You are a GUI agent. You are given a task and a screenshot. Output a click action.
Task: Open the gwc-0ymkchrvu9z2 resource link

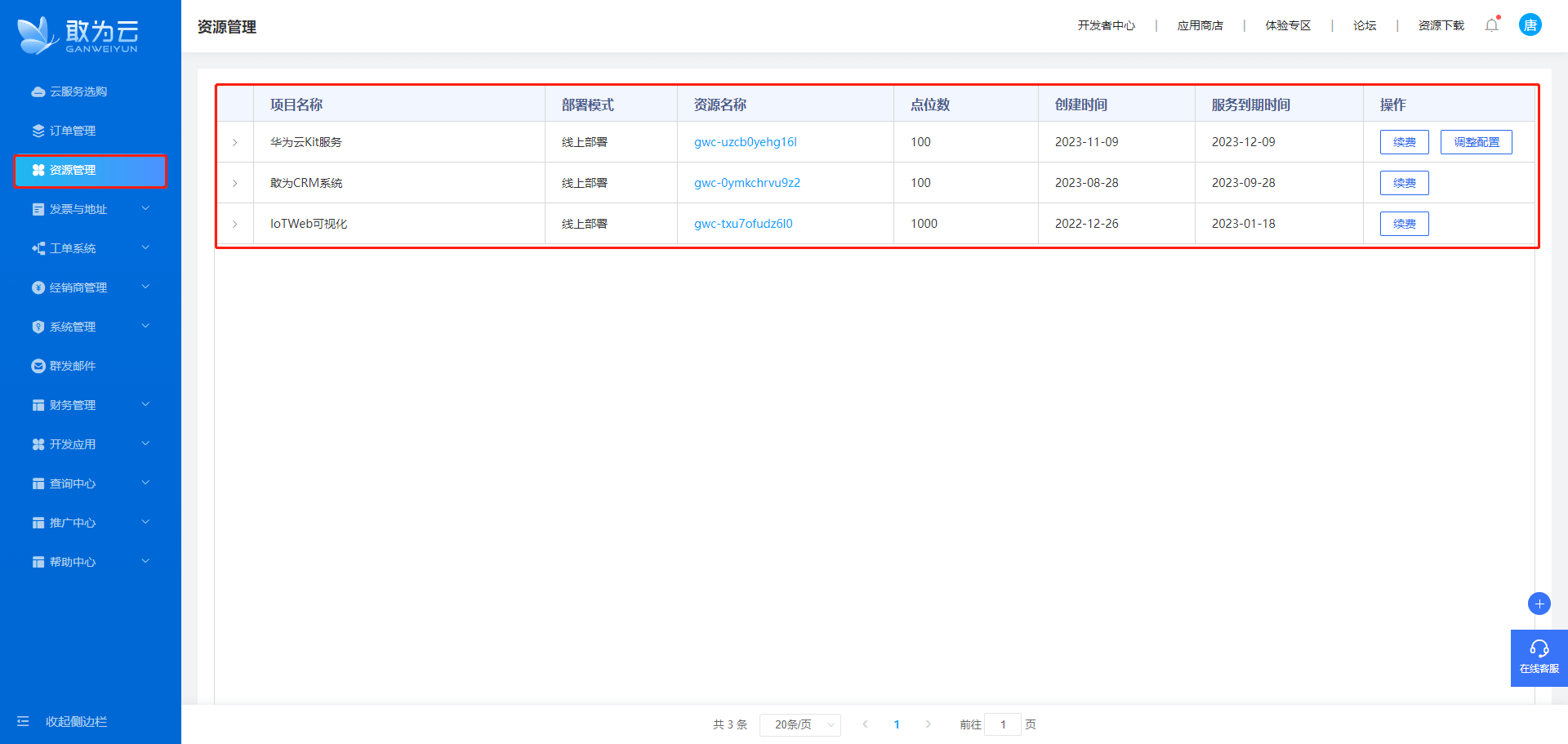click(x=746, y=183)
